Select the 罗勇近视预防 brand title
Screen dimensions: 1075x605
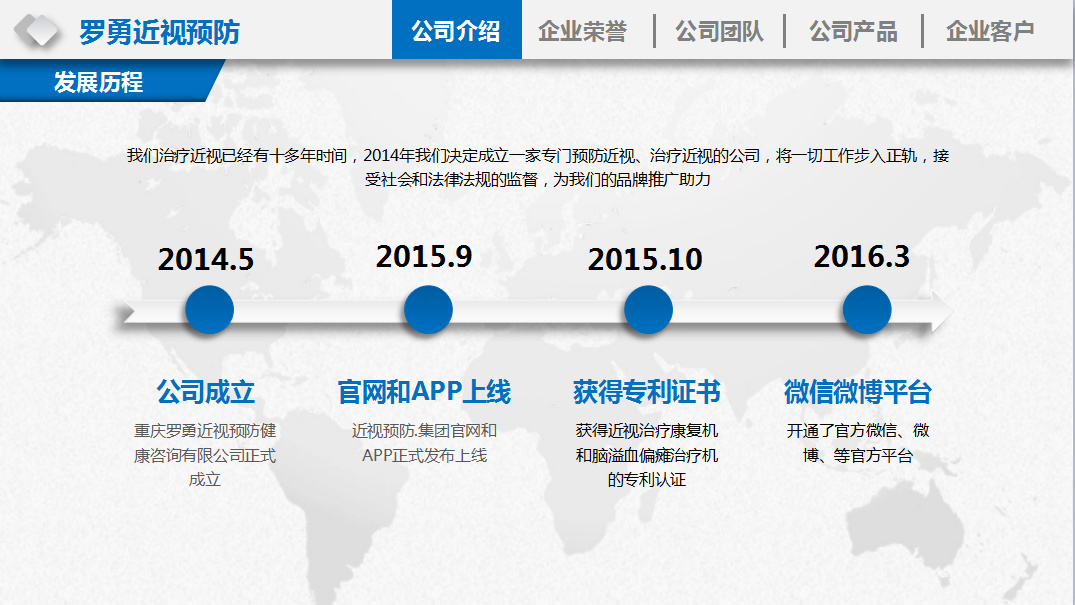point(159,32)
